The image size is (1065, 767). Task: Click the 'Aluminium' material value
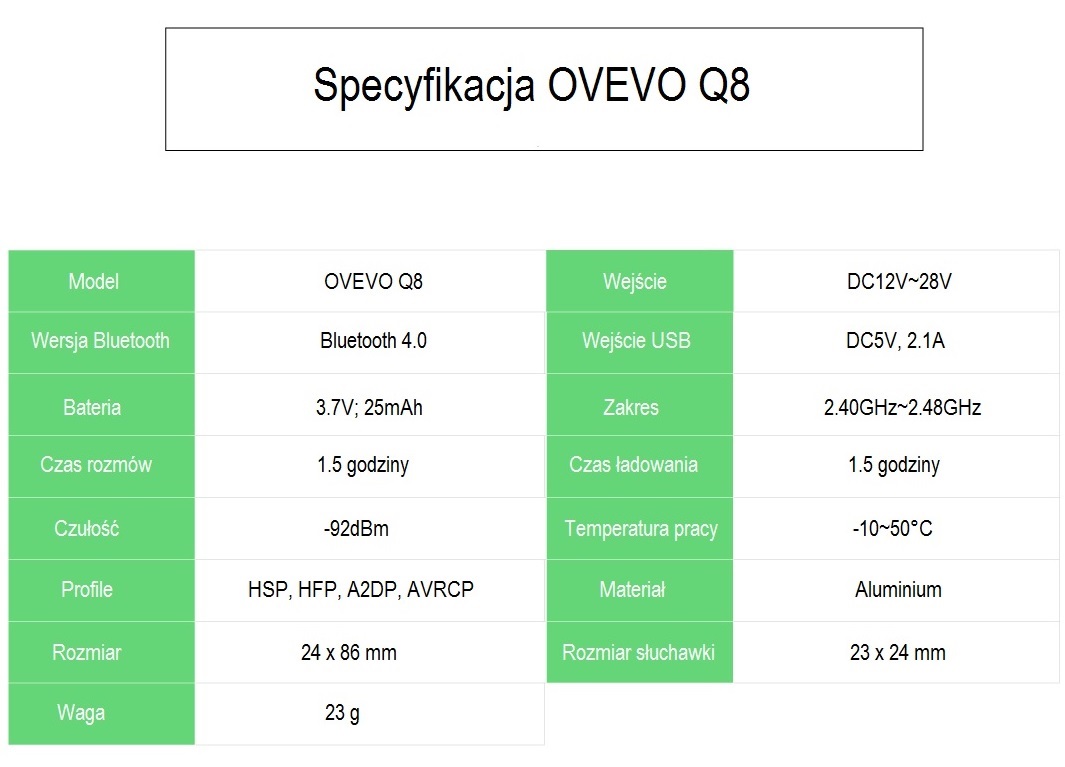pos(898,590)
